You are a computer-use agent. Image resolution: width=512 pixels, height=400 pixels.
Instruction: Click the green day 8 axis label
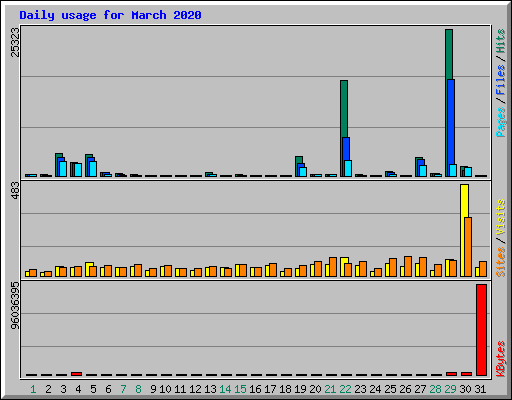pyautogui.click(x=138, y=389)
